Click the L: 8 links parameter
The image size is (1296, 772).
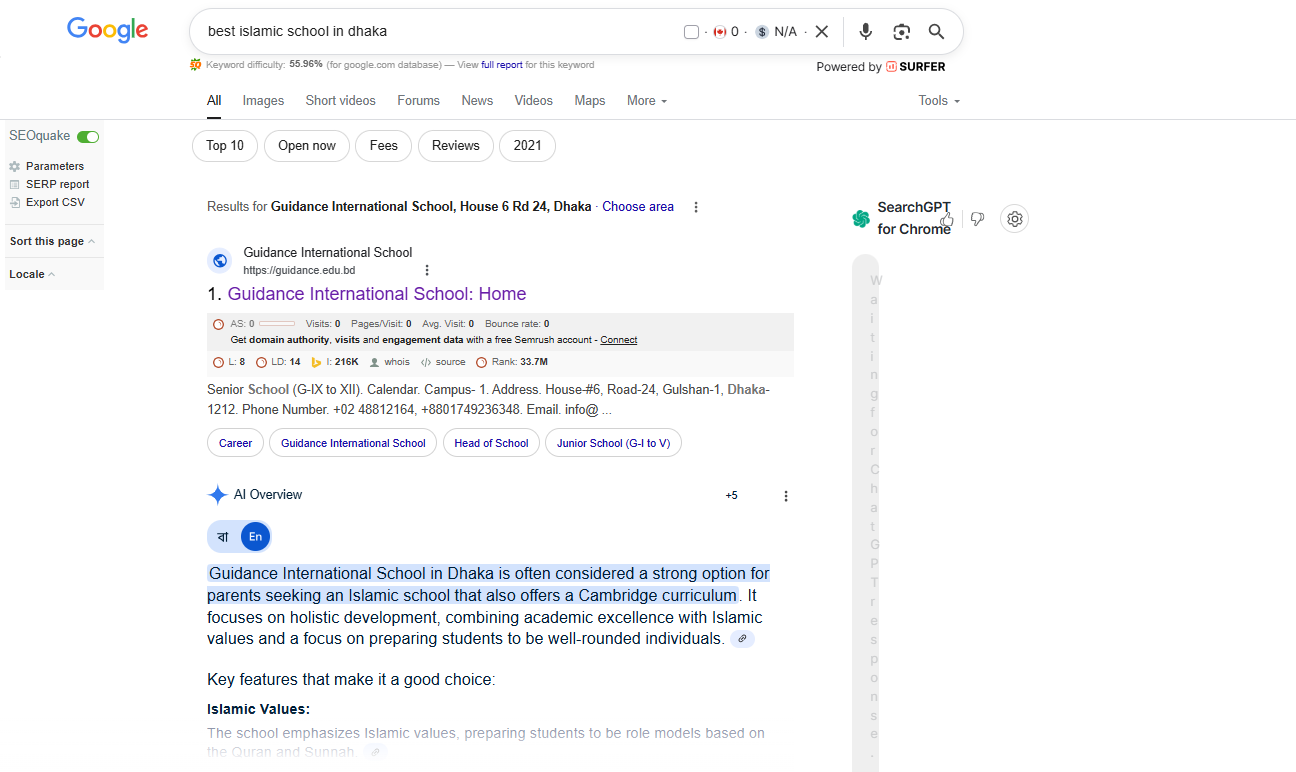229,362
